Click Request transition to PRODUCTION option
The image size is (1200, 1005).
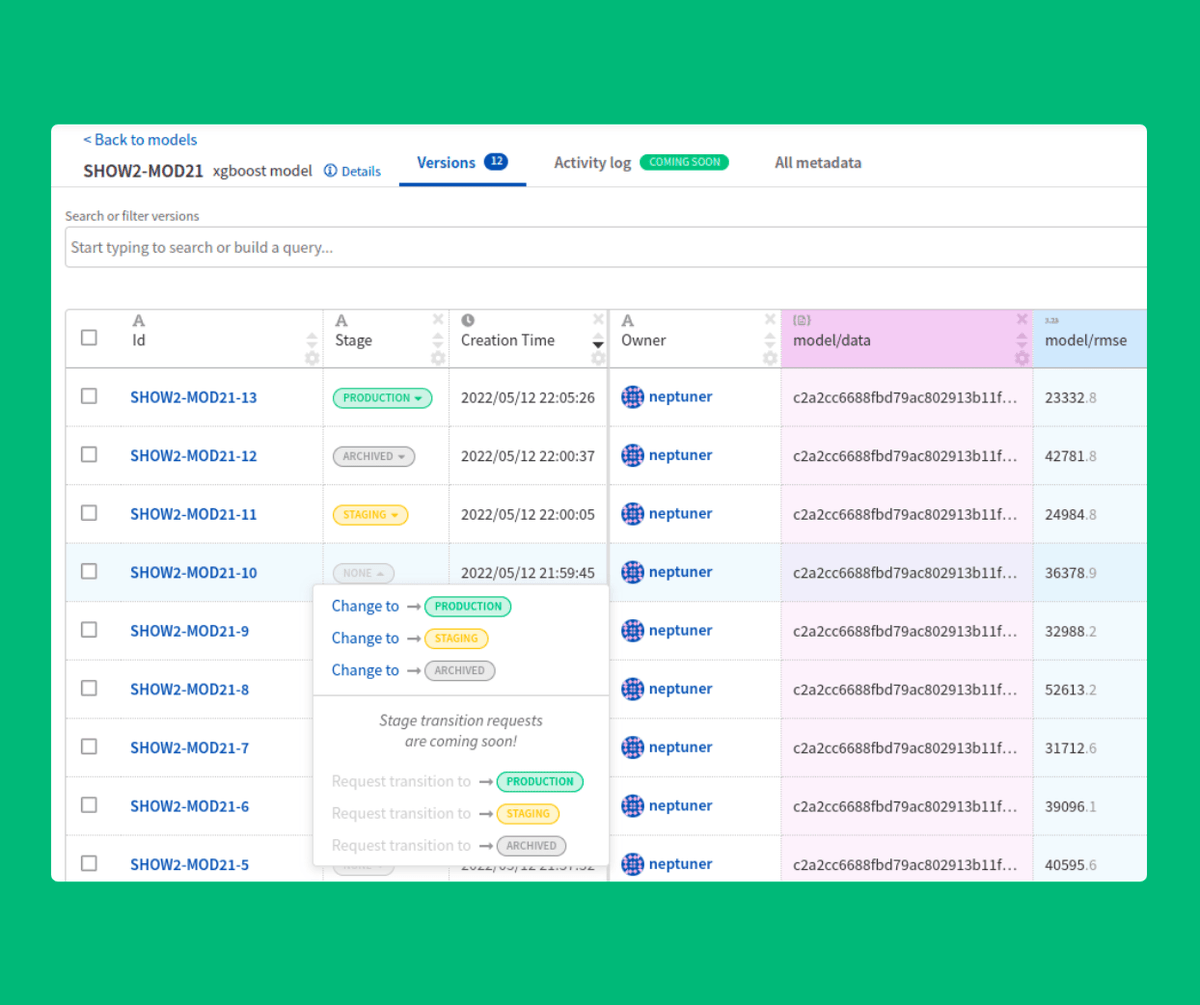point(457,782)
